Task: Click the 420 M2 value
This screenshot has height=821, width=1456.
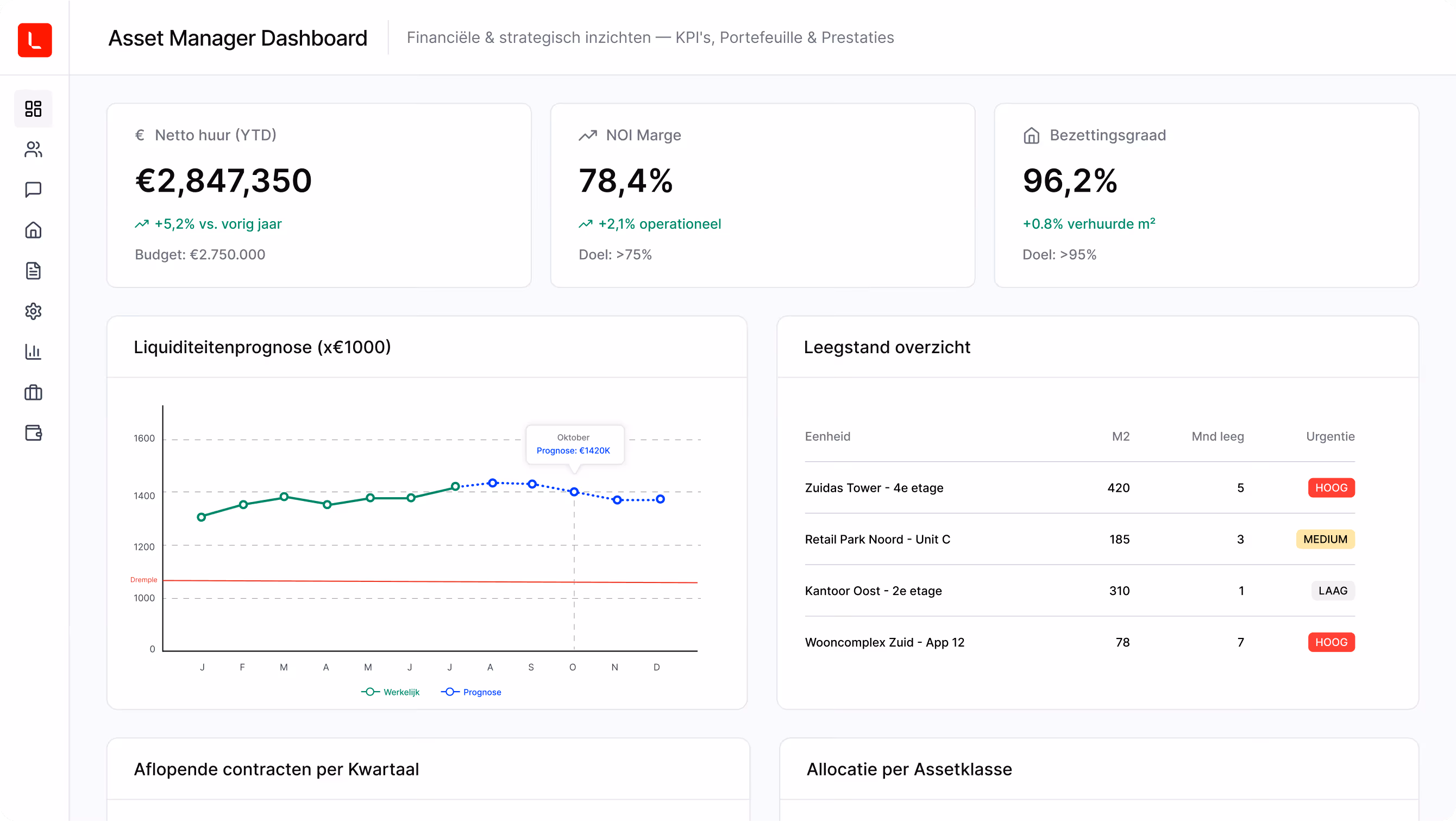Action: (1118, 488)
